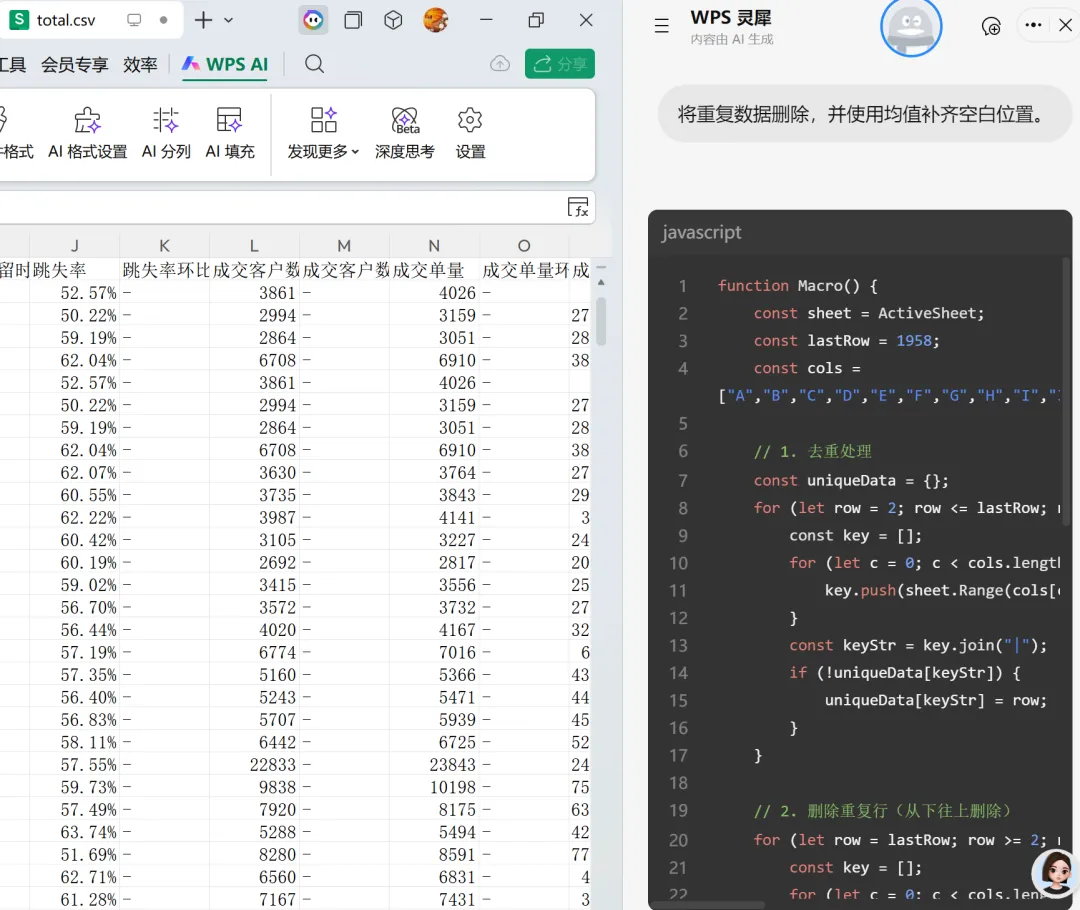Click the code block horizontal scrollbar
Screen dimensions: 1080x910
tap(708, 904)
